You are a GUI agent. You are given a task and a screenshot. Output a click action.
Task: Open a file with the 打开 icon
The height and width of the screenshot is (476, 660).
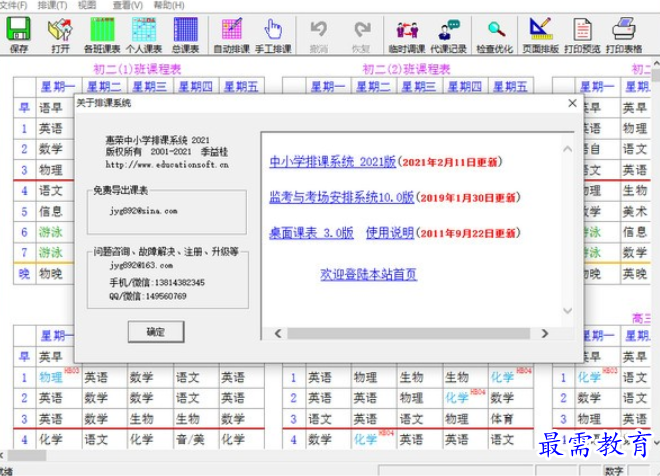pos(60,35)
